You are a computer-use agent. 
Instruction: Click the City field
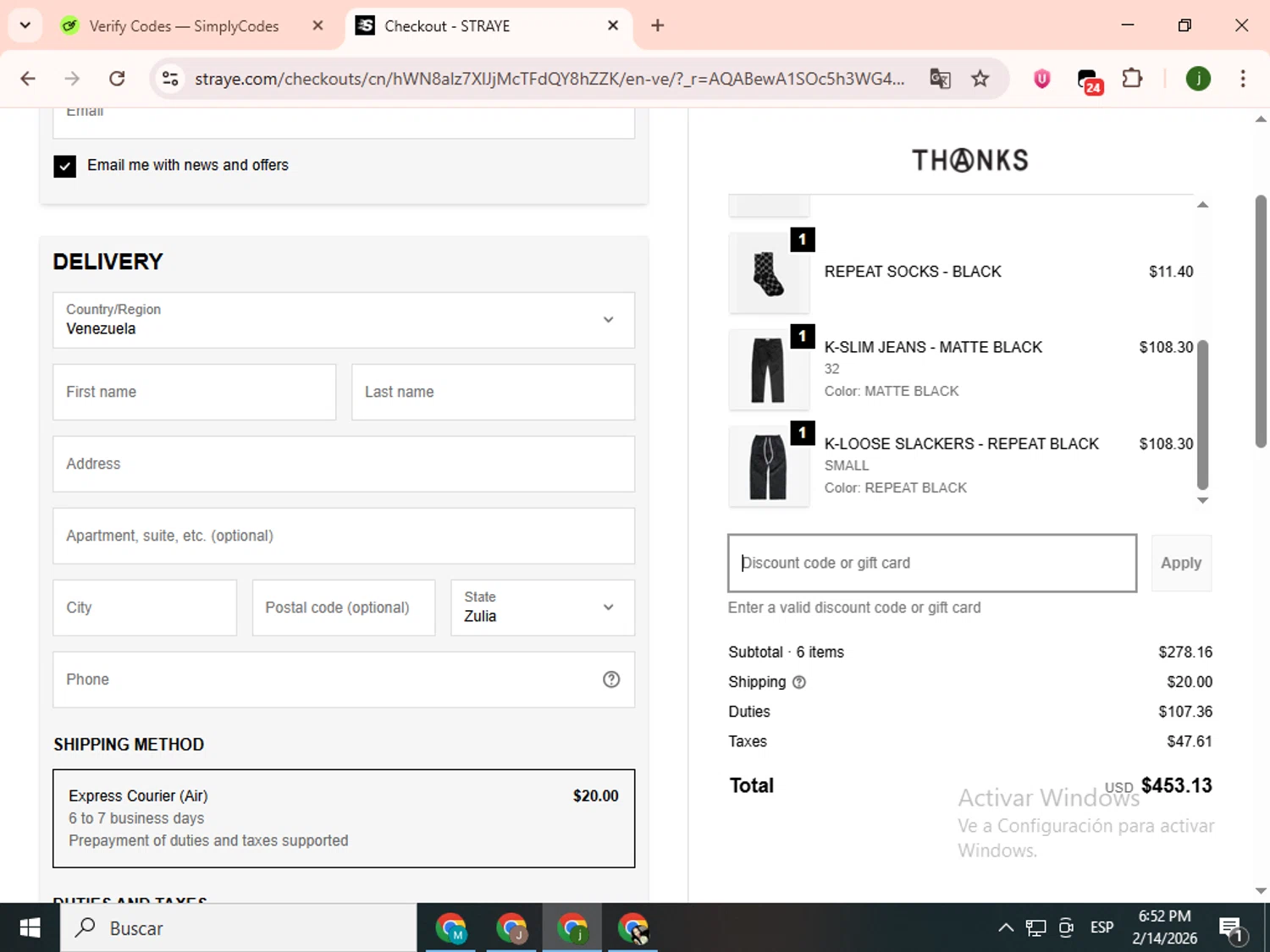click(145, 608)
